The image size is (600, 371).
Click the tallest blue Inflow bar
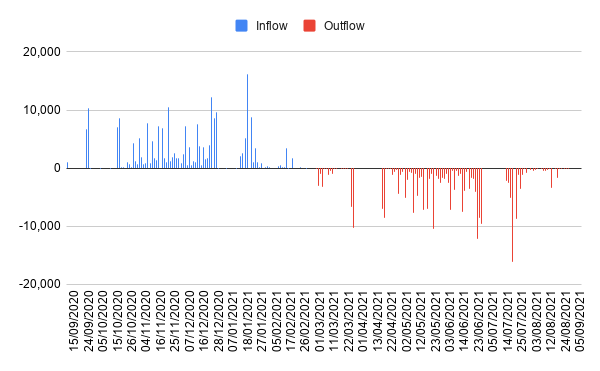247,121
